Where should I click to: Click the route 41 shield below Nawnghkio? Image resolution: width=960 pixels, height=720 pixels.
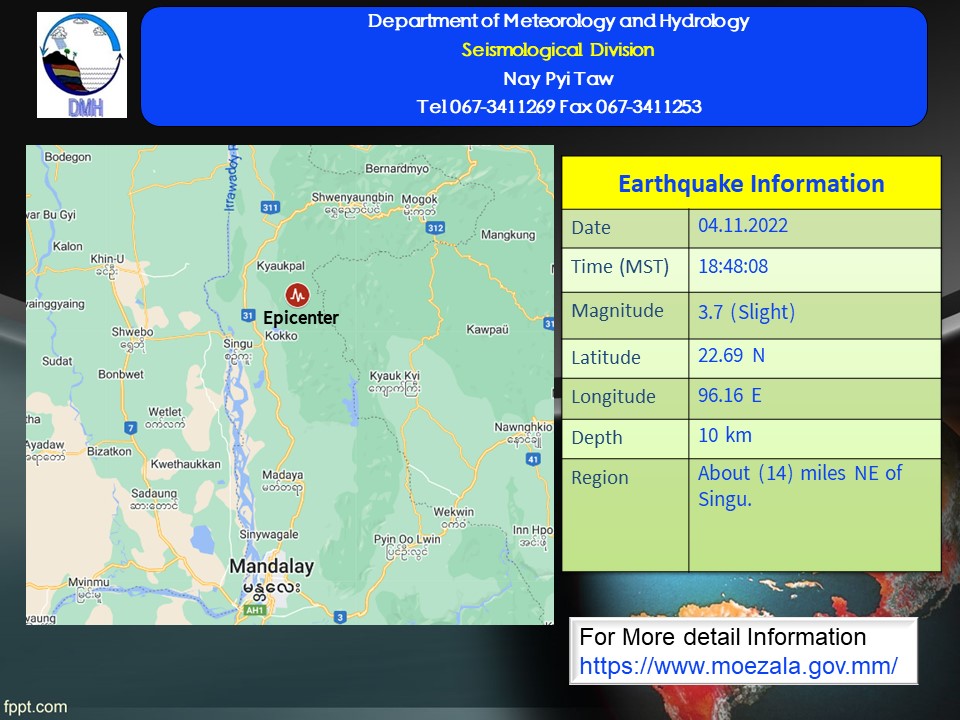pos(533,459)
